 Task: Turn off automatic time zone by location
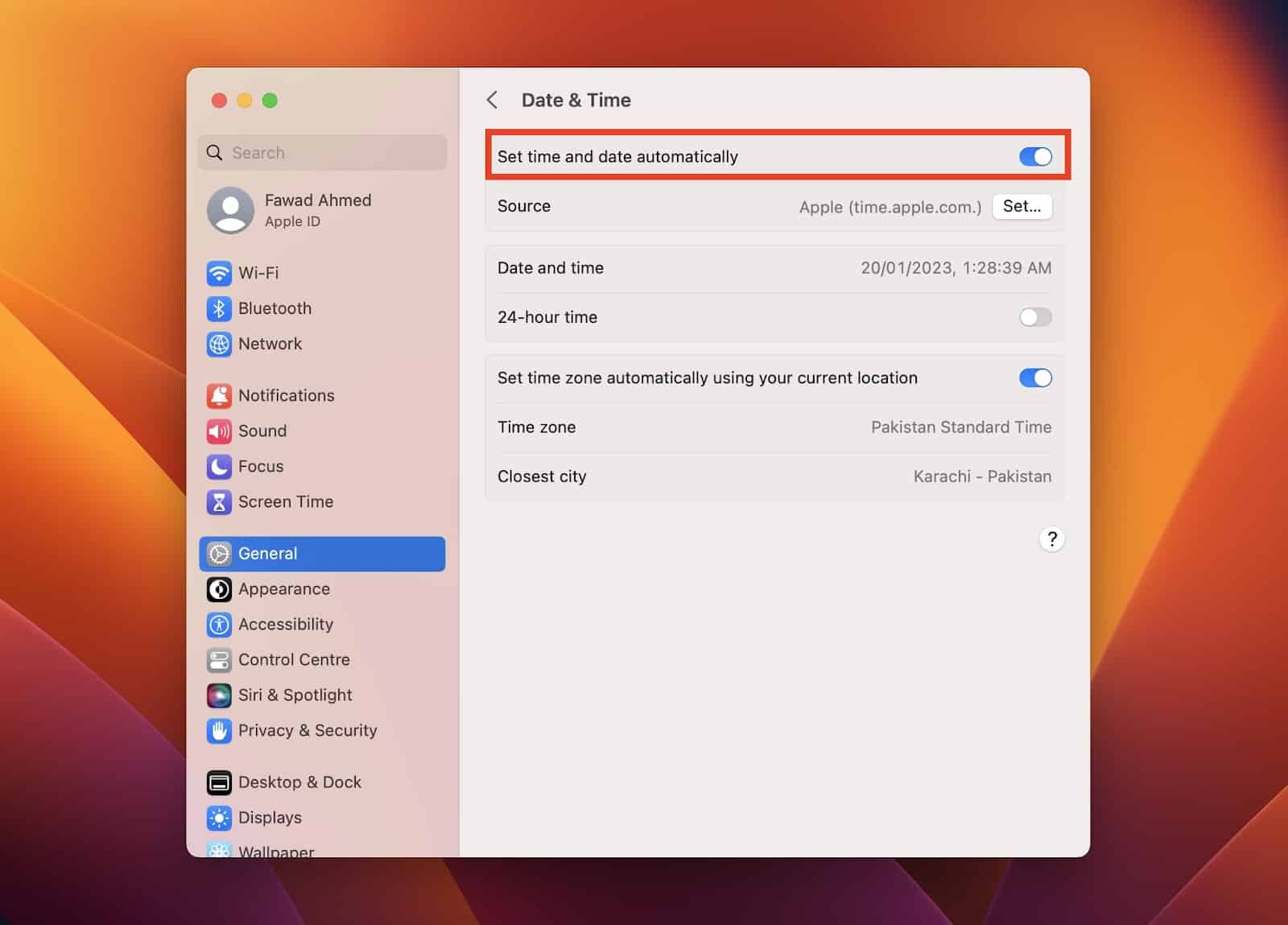pos(1035,378)
